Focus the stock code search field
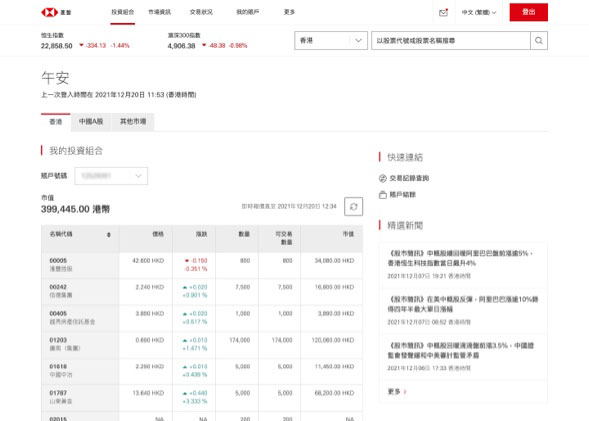This screenshot has height=421, width=589. (x=451, y=41)
